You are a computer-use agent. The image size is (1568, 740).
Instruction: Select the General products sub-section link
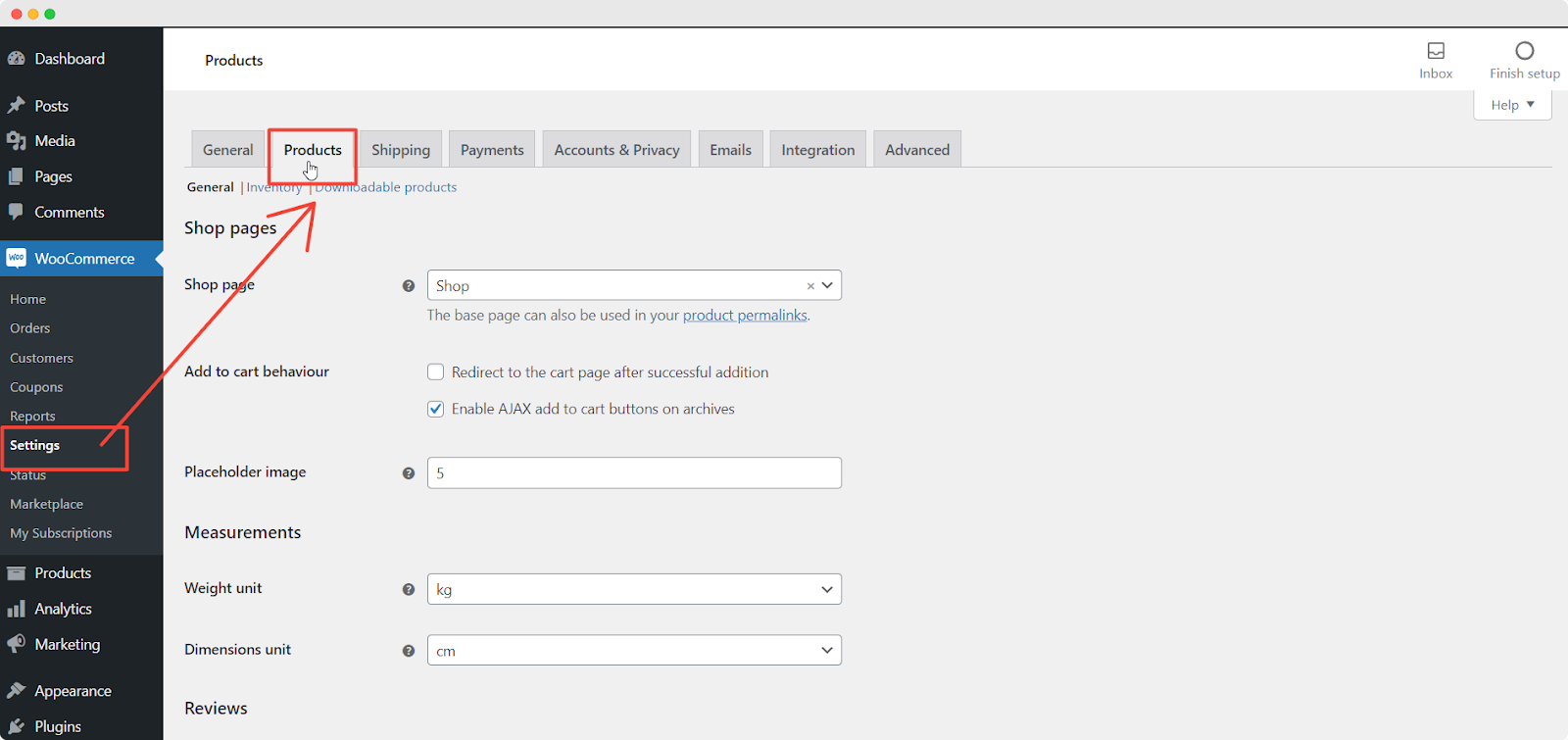click(x=211, y=187)
